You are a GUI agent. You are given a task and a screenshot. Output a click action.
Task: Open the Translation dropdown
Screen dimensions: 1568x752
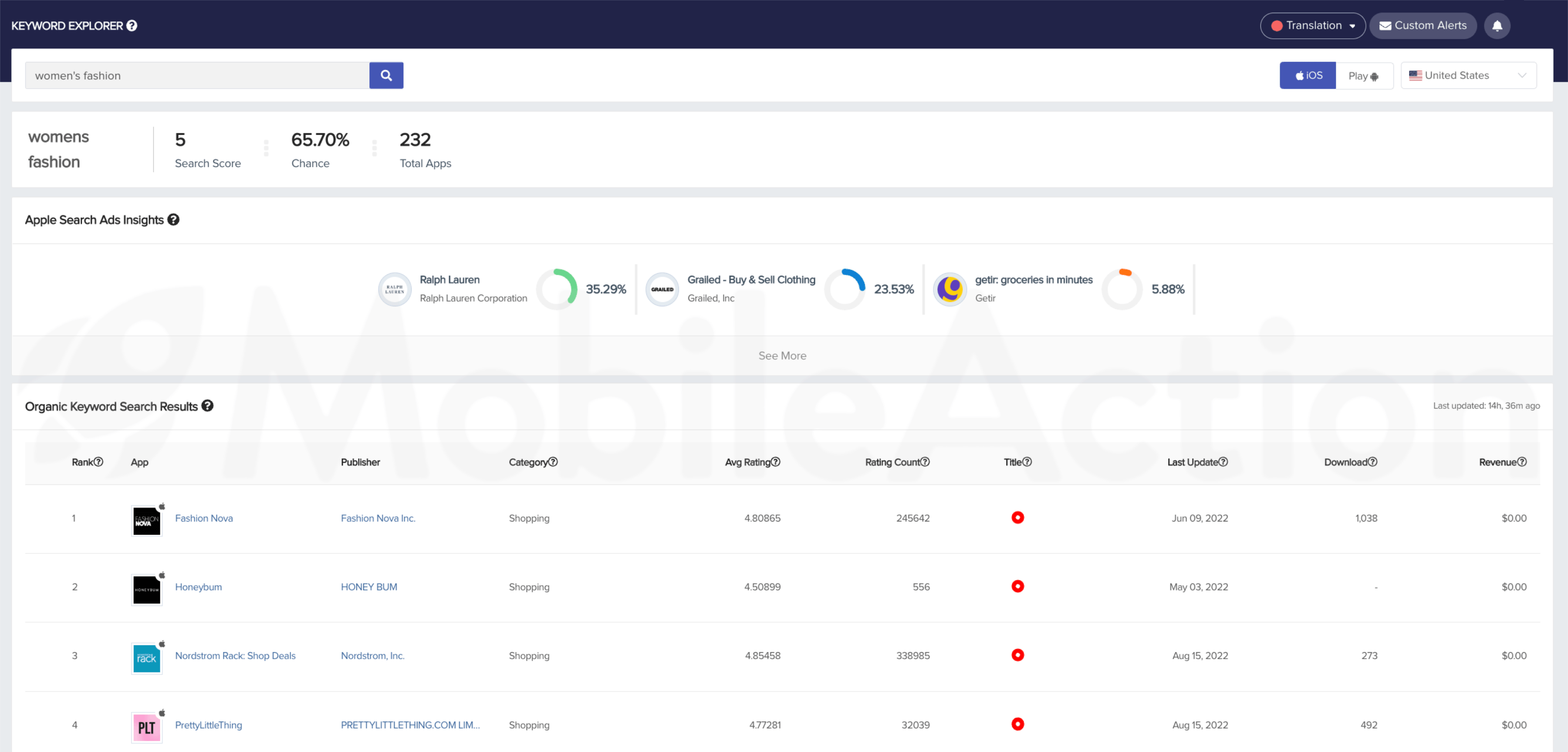(x=1313, y=26)
